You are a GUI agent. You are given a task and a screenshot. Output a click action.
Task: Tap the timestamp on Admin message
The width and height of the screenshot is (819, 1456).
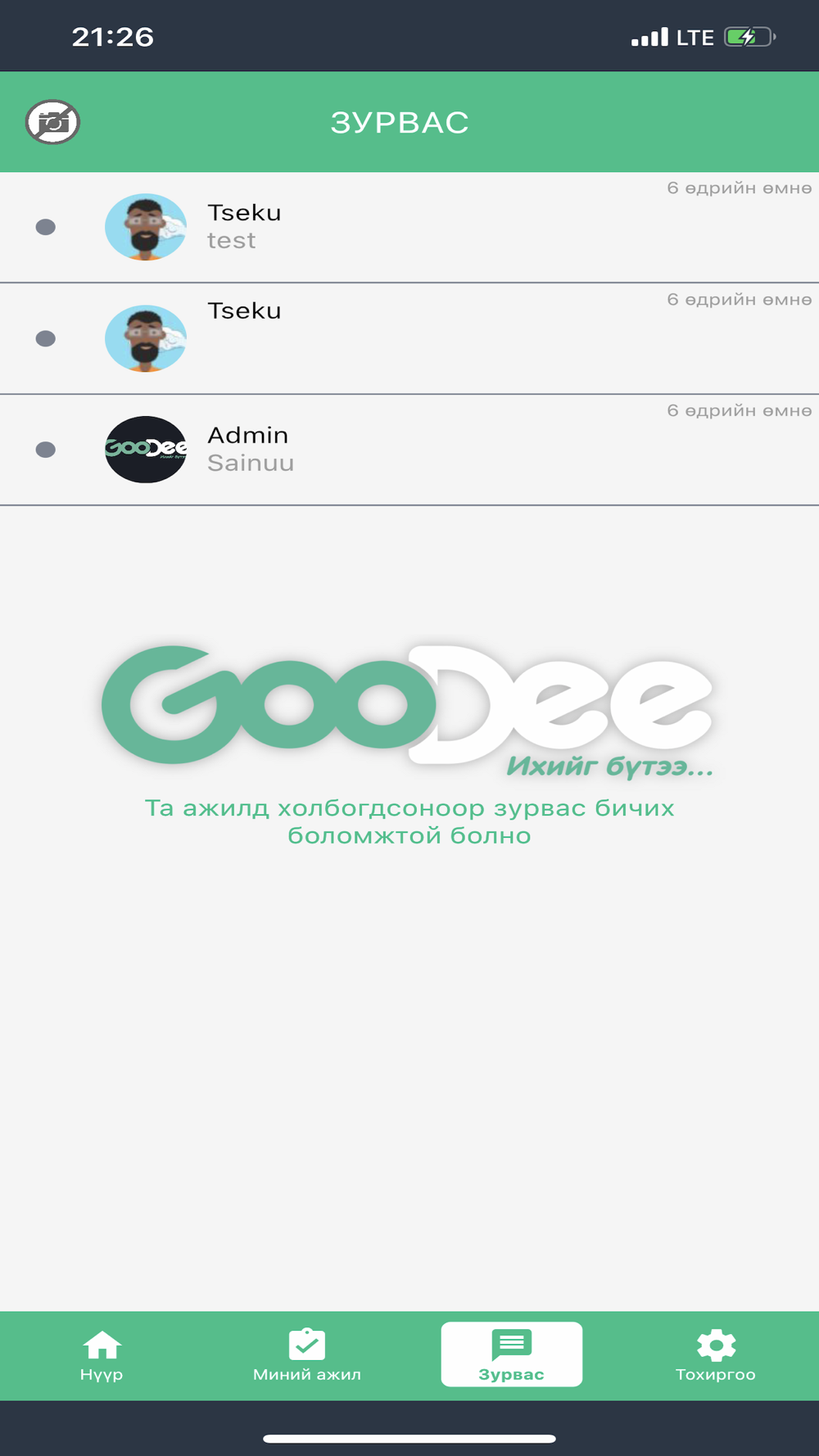(740, 410)
